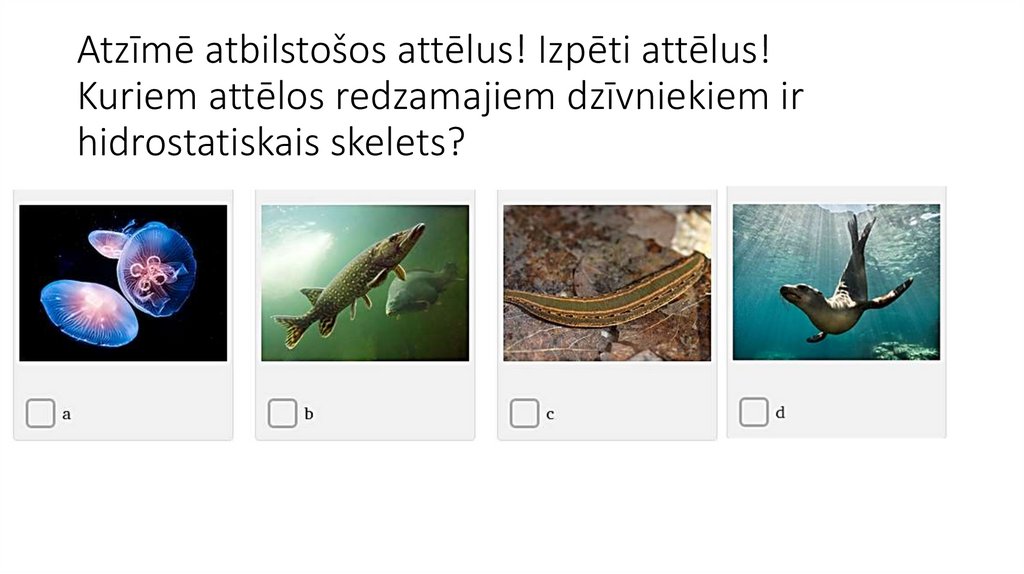Click the text 'Kuriem attēlos redzamajiem dzīvniekiem ir'

pos(440,96)
